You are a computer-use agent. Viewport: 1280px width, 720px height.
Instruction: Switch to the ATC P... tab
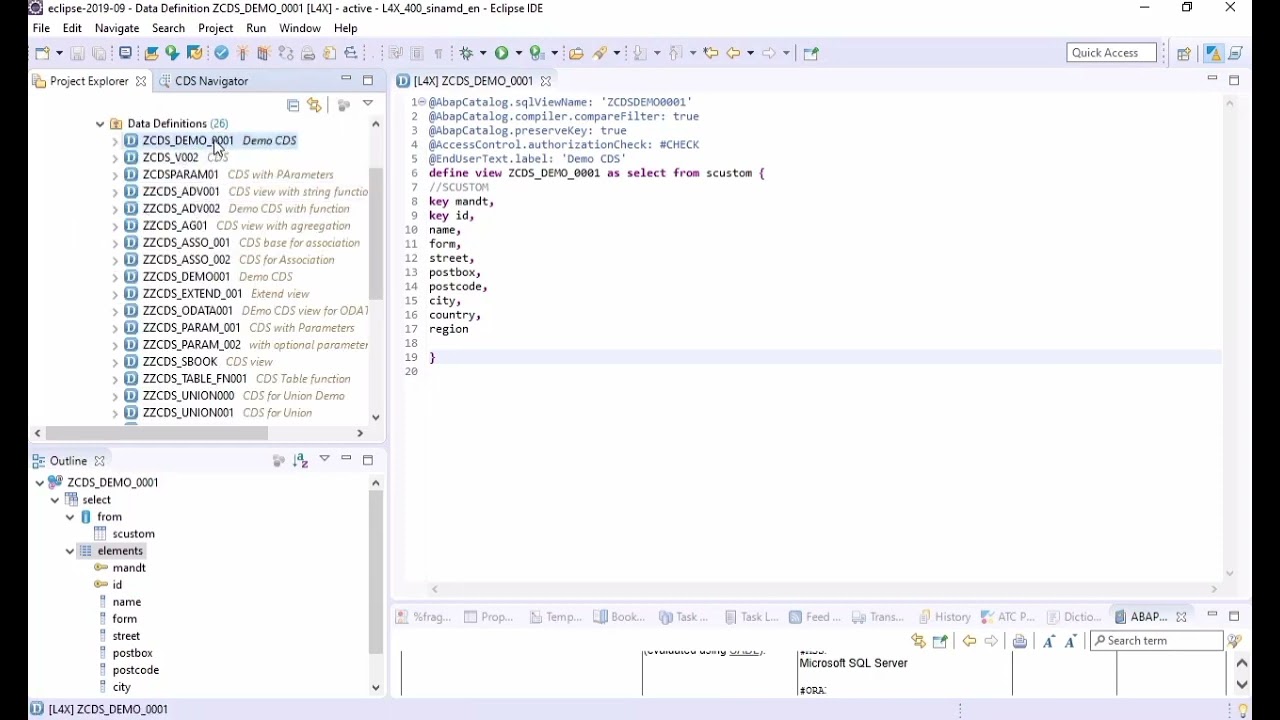pyautogui.click(x=1008, y=617)
